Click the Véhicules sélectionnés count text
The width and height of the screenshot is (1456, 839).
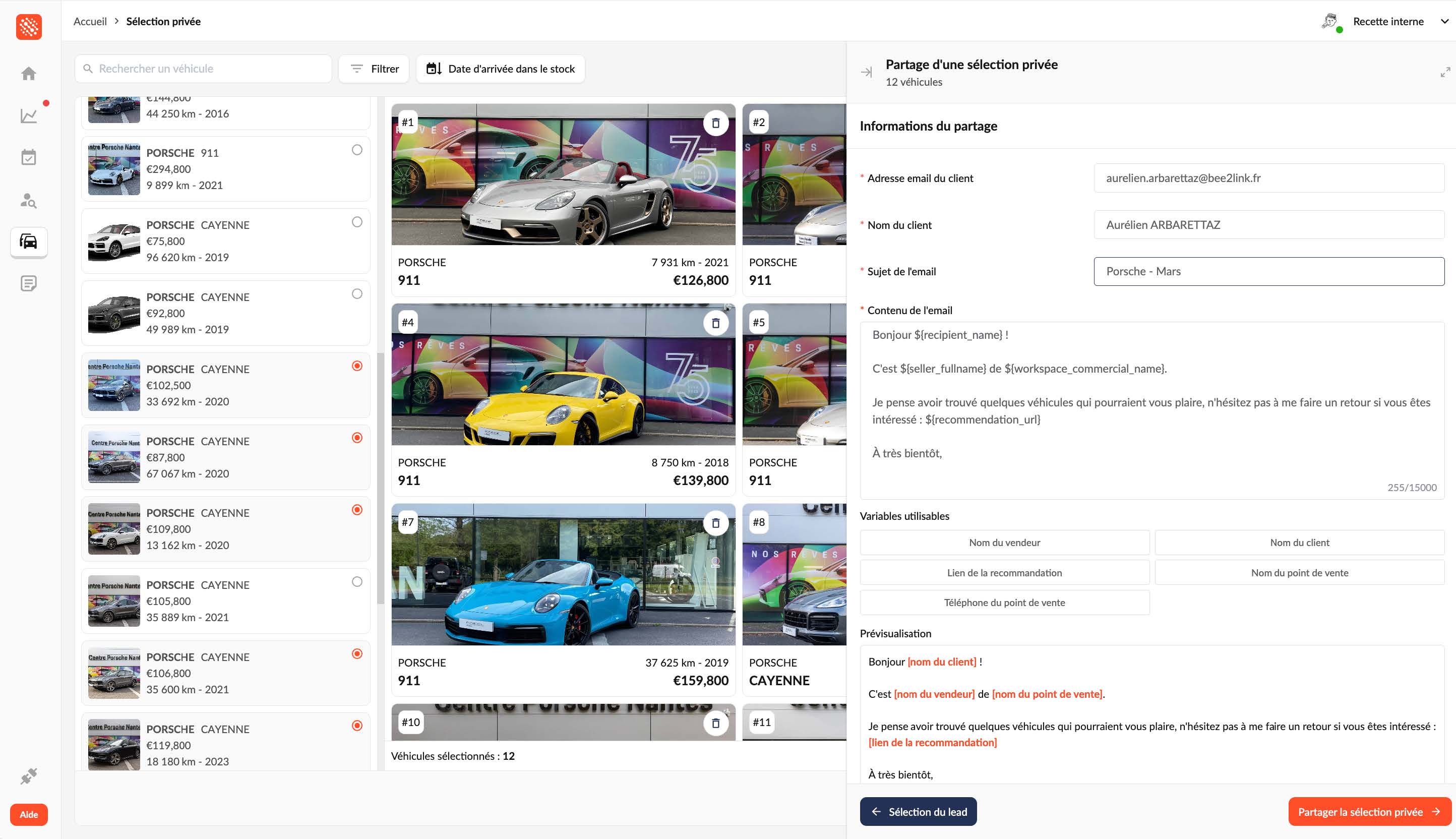453,756
